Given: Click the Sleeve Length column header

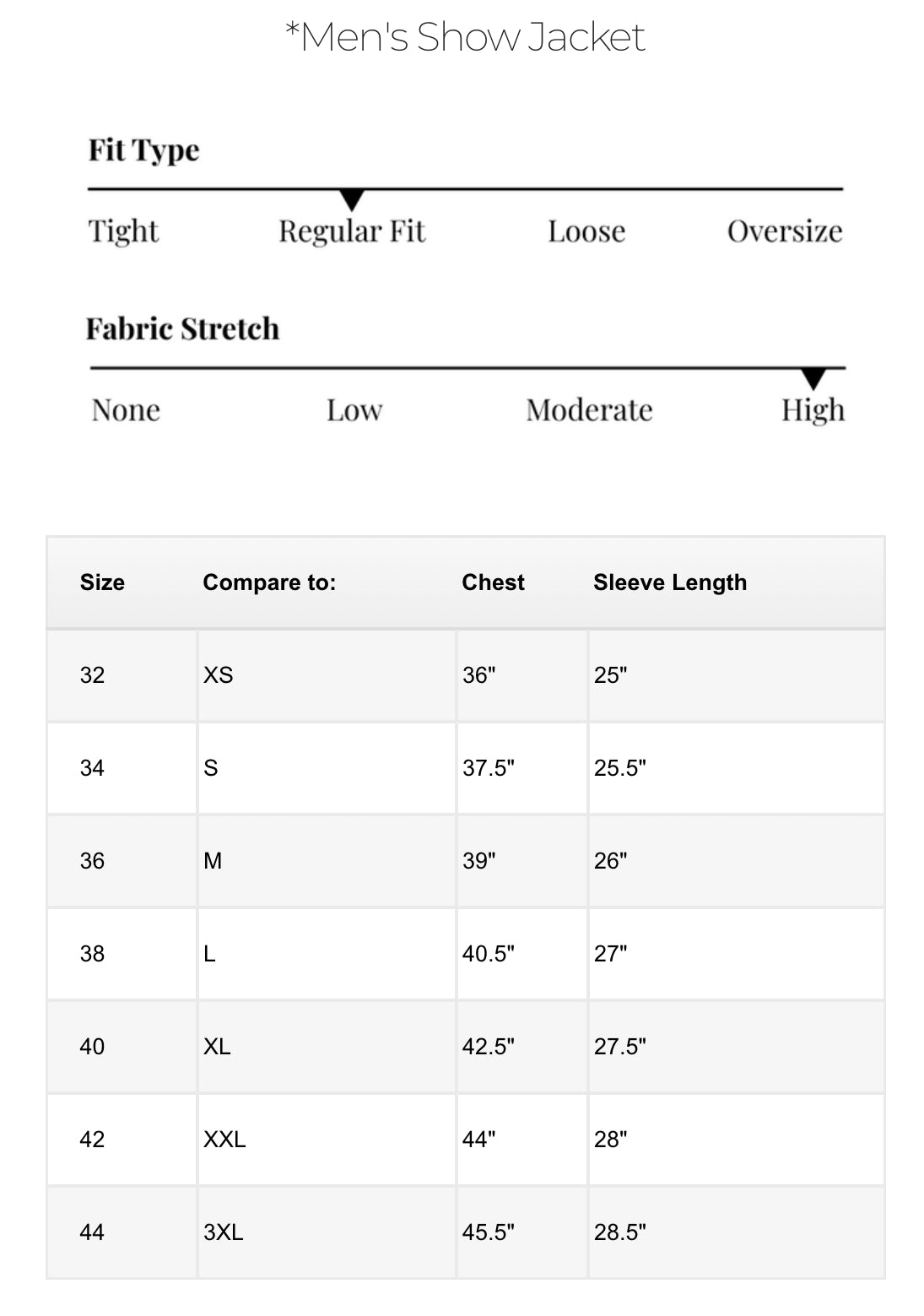Looking at the screenshot, I should point(670,582).
